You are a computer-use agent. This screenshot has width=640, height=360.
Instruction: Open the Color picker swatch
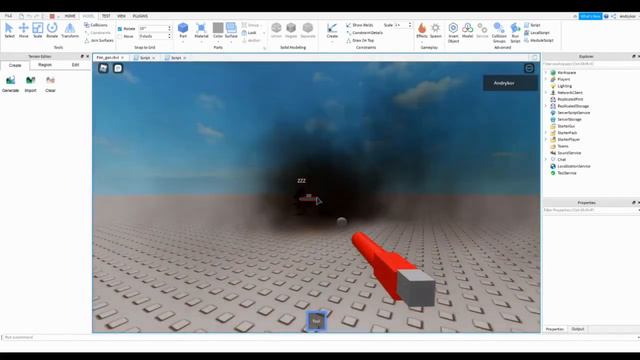218,30
